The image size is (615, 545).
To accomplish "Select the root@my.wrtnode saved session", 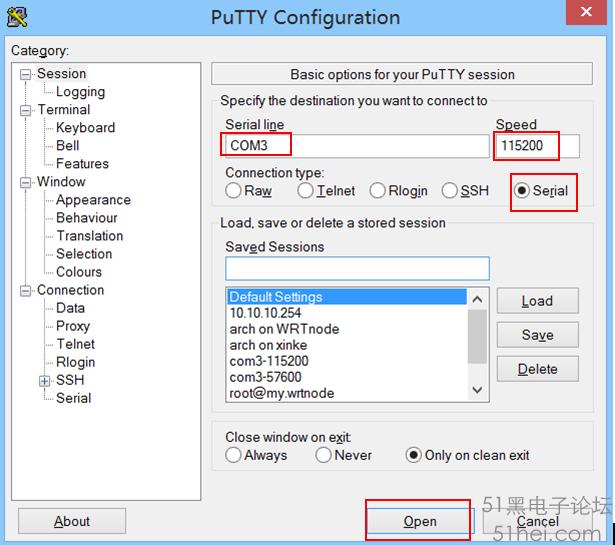I will 347,393.
